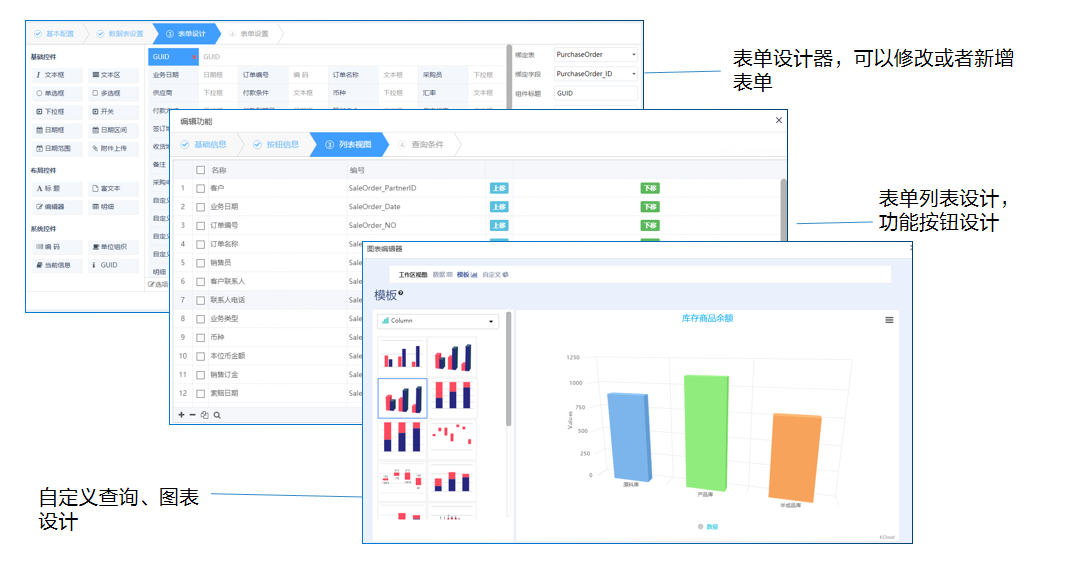Add the 标题 title layout control

click(x=56, y=189)
